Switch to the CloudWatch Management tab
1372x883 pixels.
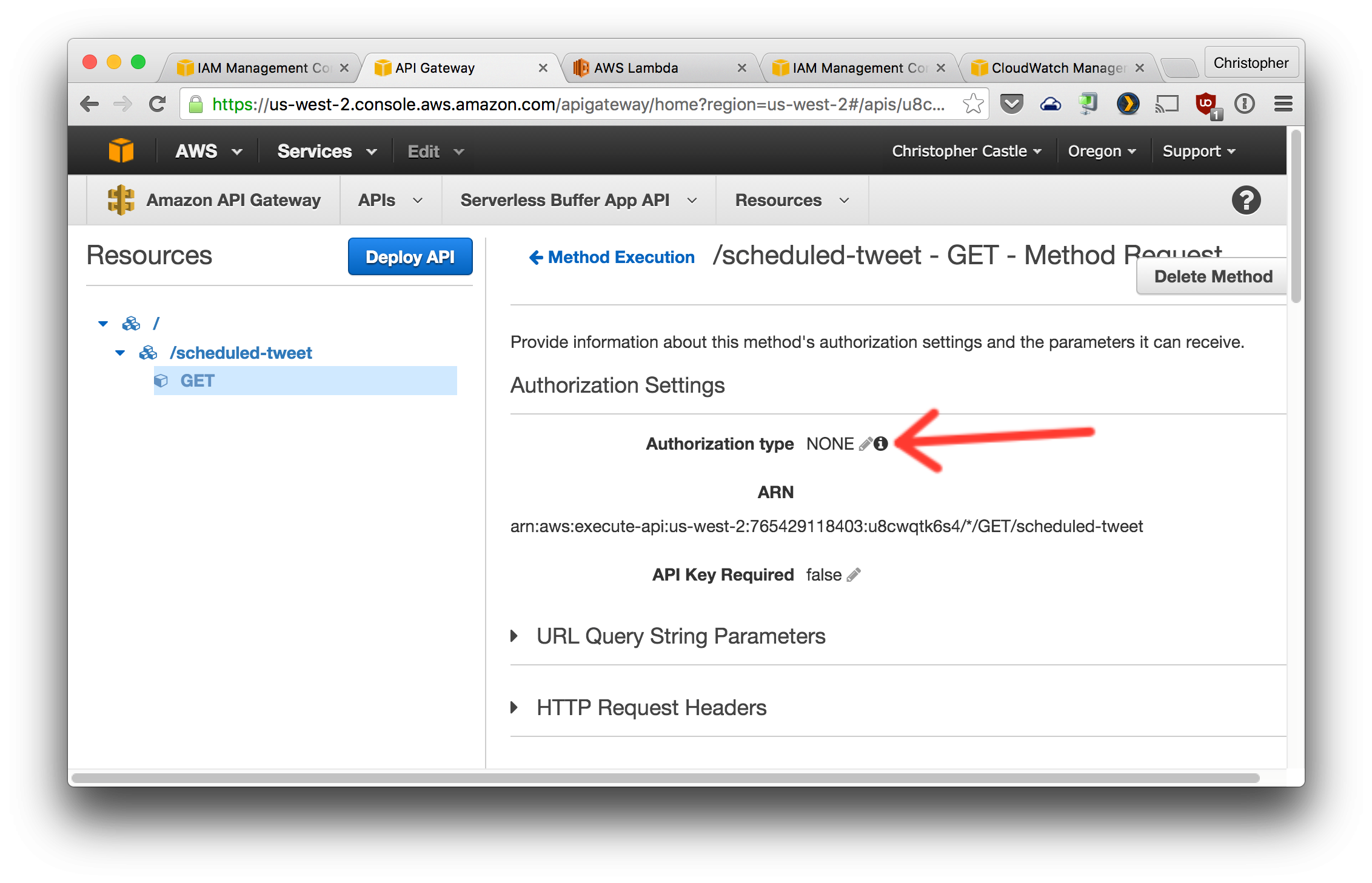click(1057, 68)
